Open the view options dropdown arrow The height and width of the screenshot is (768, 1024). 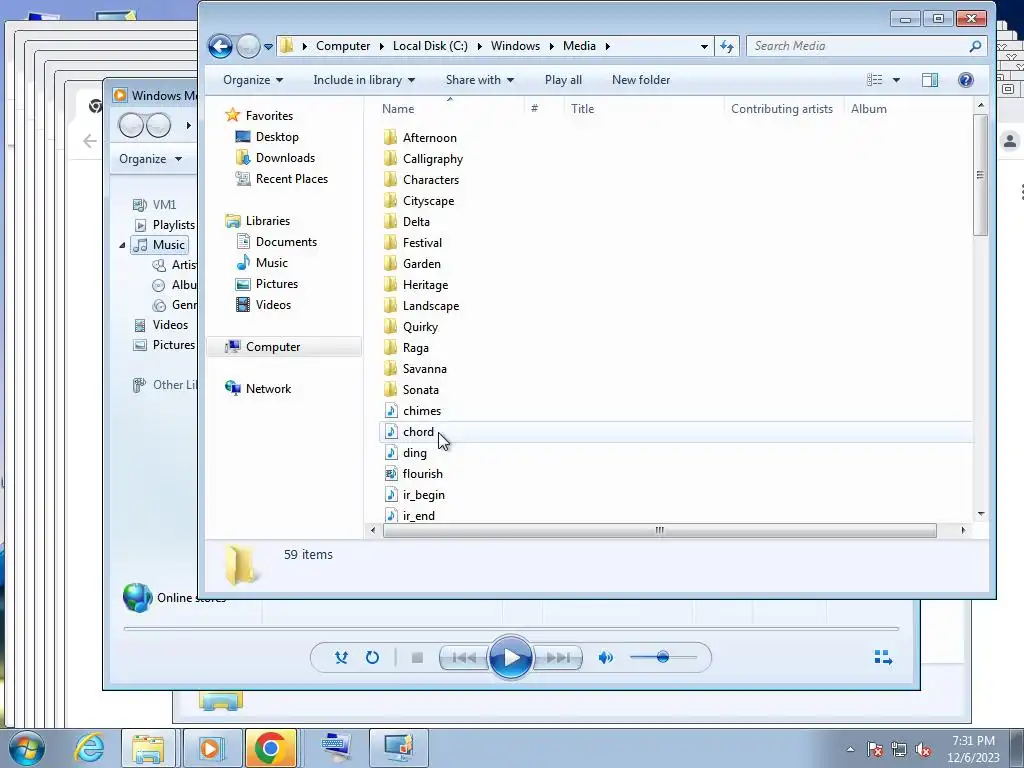tap(896, 80)
